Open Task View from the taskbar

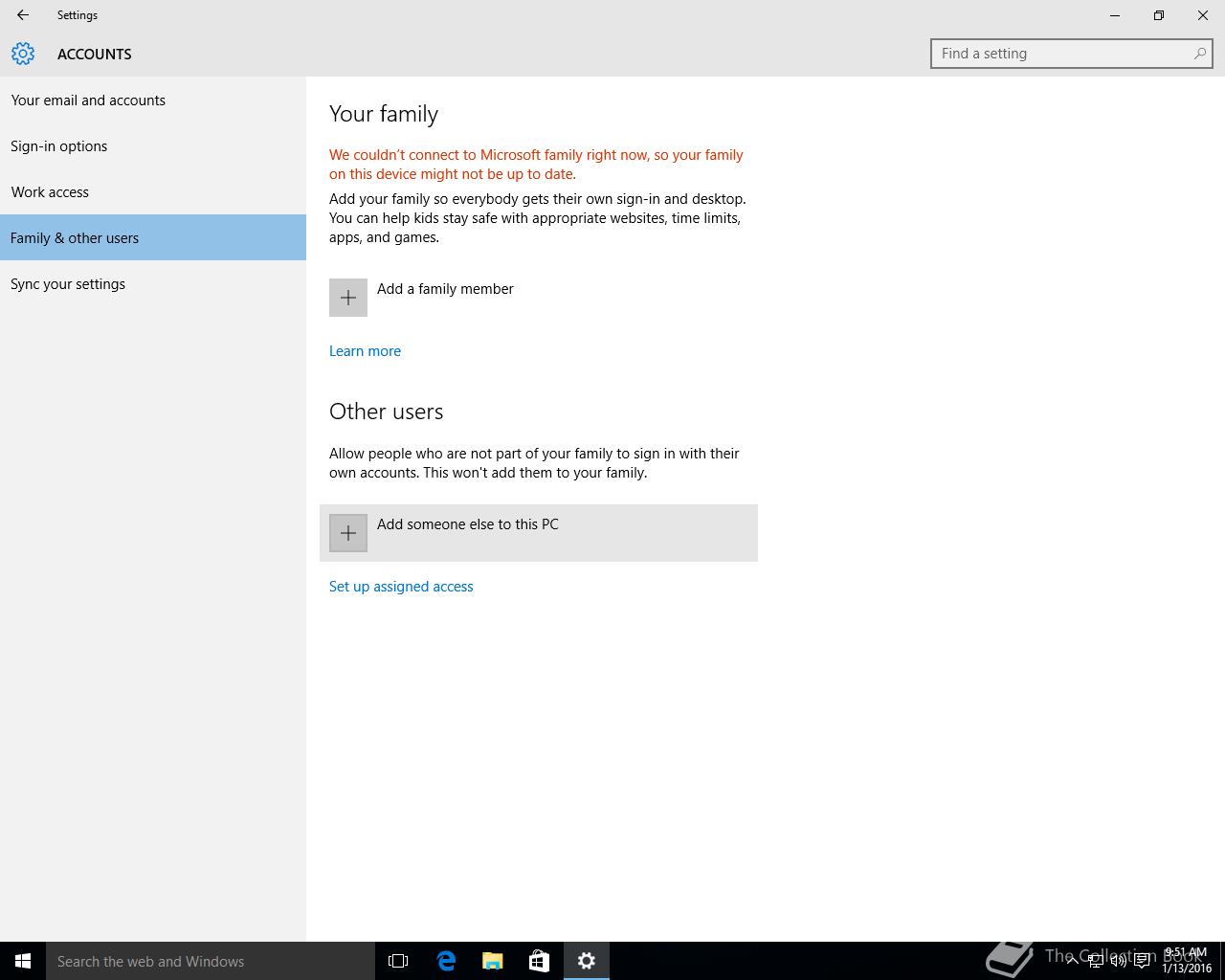point(398,961)
